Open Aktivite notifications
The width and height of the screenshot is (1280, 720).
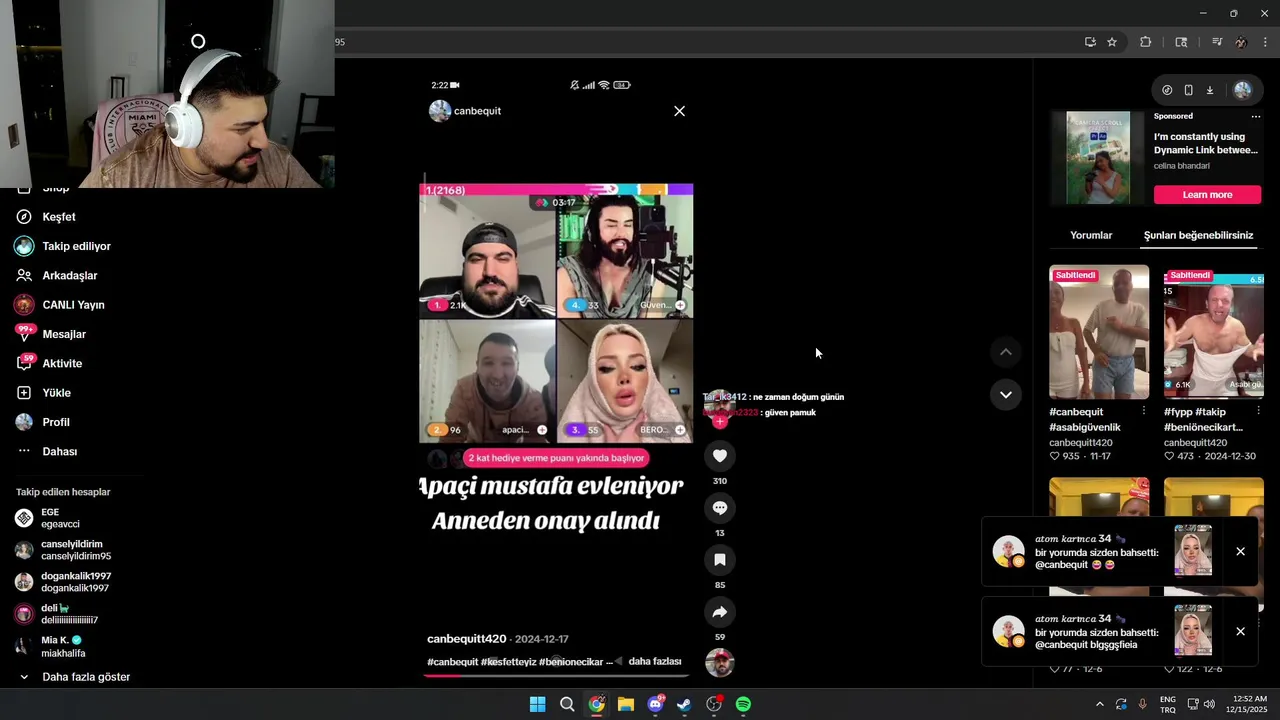49,363
